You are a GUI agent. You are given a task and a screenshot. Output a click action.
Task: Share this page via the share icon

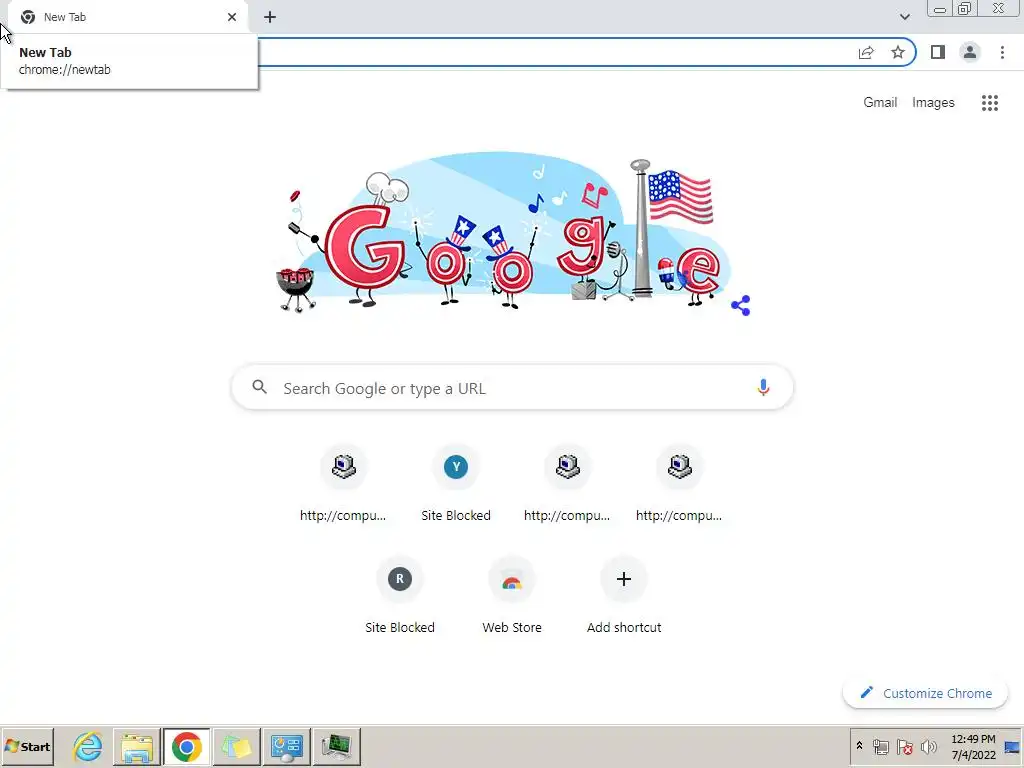pos(866,52)
